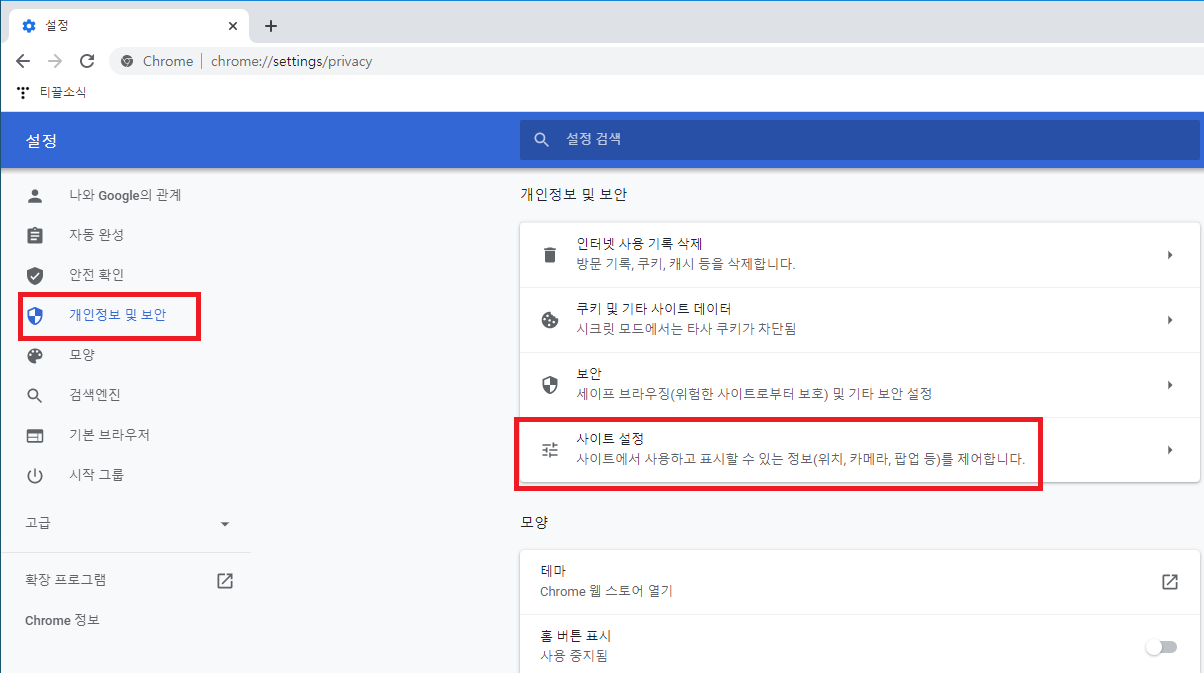Select the 자동 완성 document icon
This screenshot has height=673, width=1204.
point(35,234)
